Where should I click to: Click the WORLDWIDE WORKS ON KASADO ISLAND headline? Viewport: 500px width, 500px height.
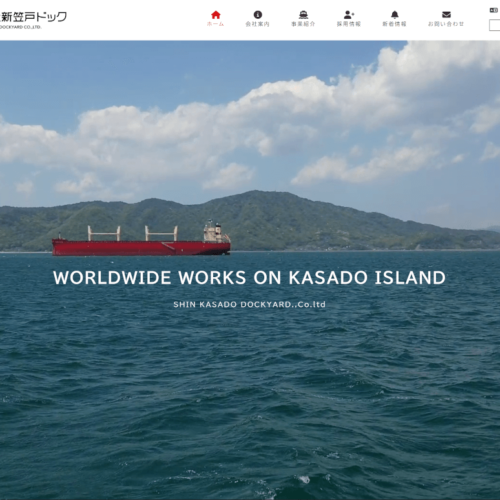coord(249,278)
